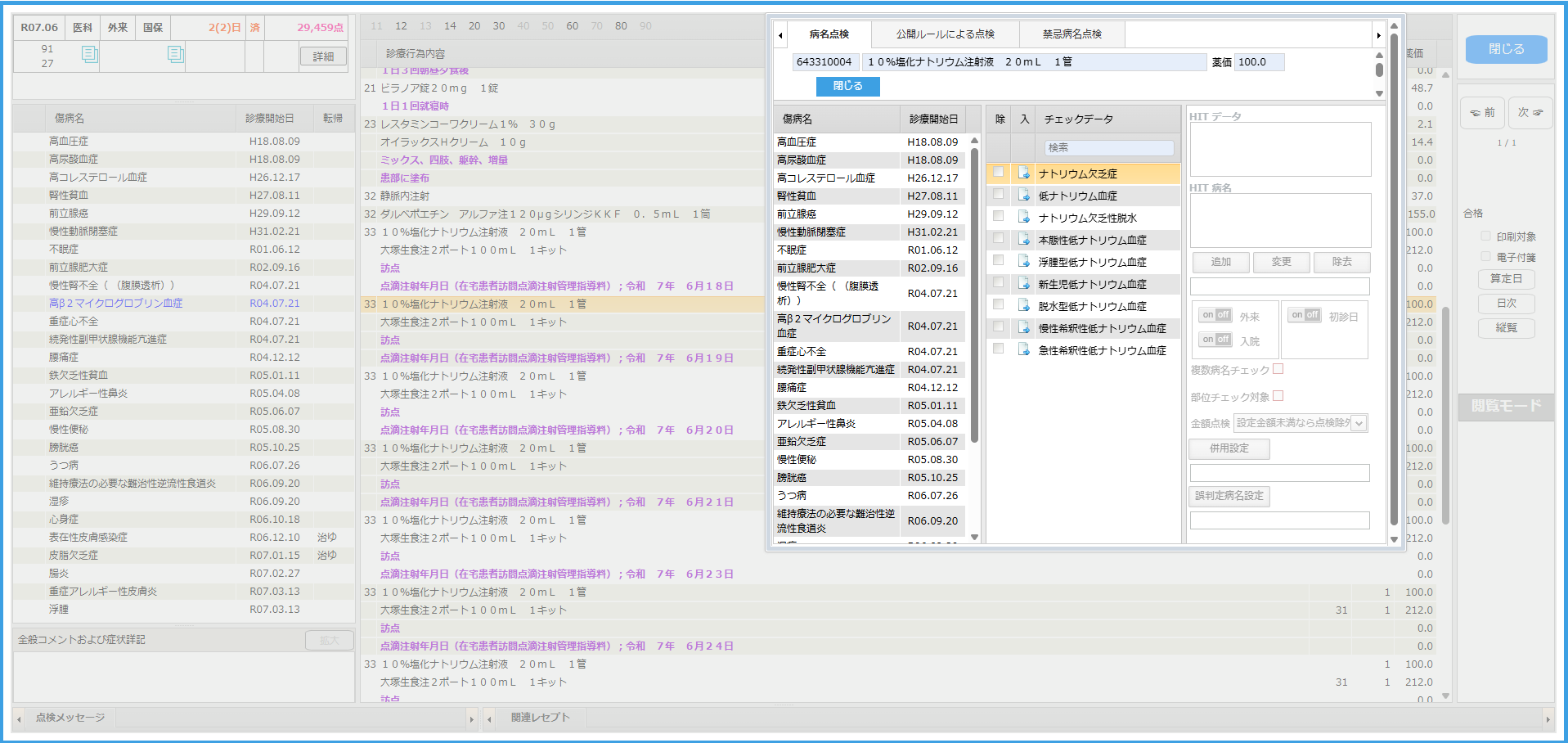This screenshot has width=1568, height=743.
Task: Switch to 公開ルールによる点検 tab
Action: coord(945,34)
